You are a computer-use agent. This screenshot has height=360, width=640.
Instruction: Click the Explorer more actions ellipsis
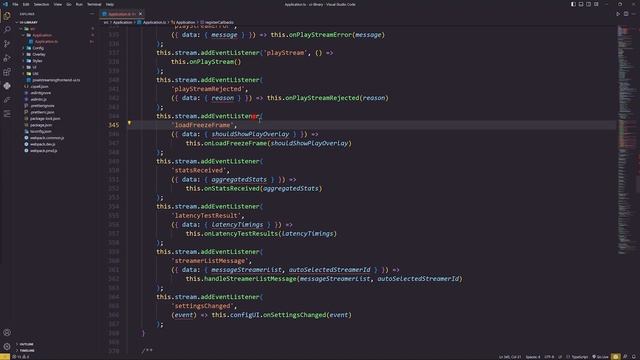point(92,14)
